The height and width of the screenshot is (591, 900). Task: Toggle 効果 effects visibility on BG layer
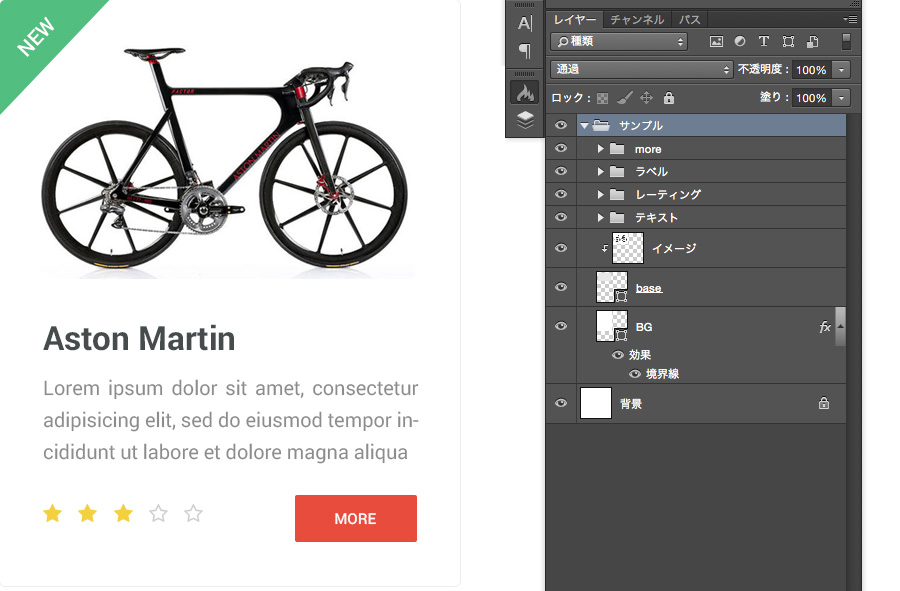[618, 355]
